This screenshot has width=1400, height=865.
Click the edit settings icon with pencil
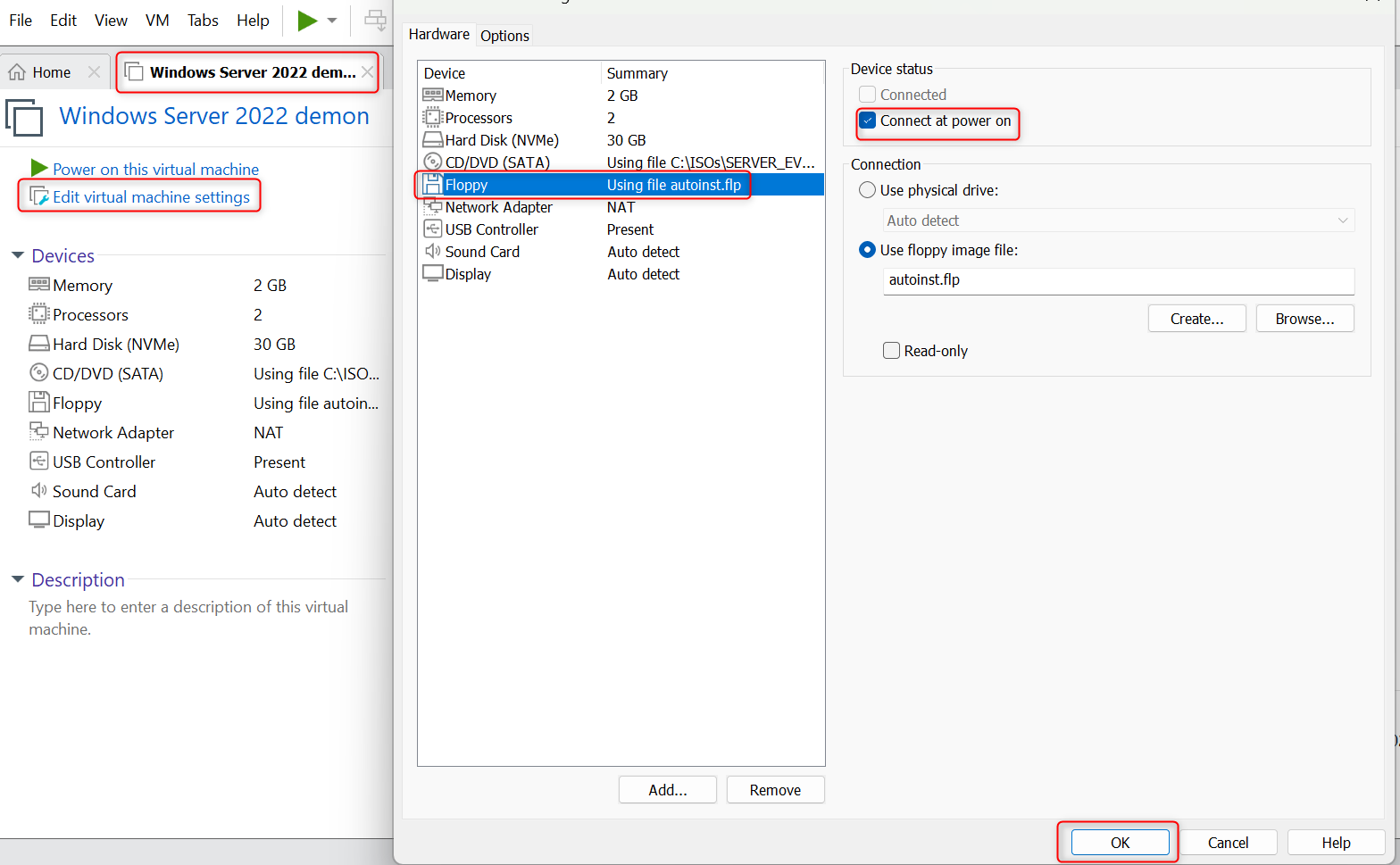[39, 196]
